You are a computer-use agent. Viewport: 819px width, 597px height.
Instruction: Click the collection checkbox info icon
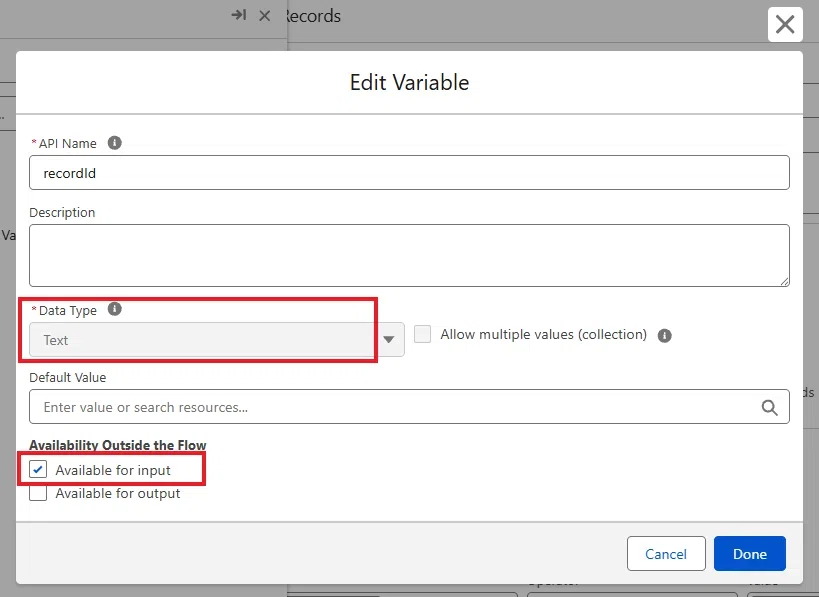pyautogui.click(x=664, y=335)
